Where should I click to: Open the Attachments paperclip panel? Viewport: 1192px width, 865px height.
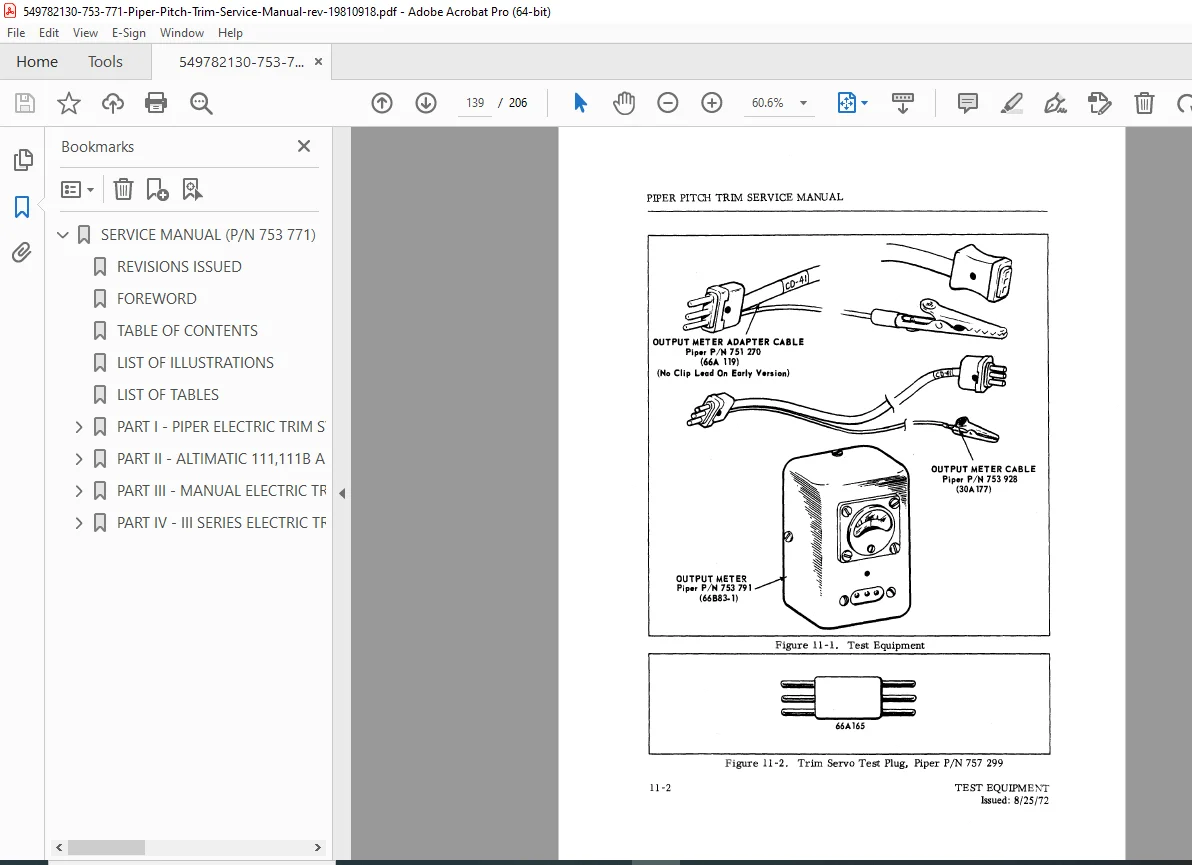[x=22, y=252]
